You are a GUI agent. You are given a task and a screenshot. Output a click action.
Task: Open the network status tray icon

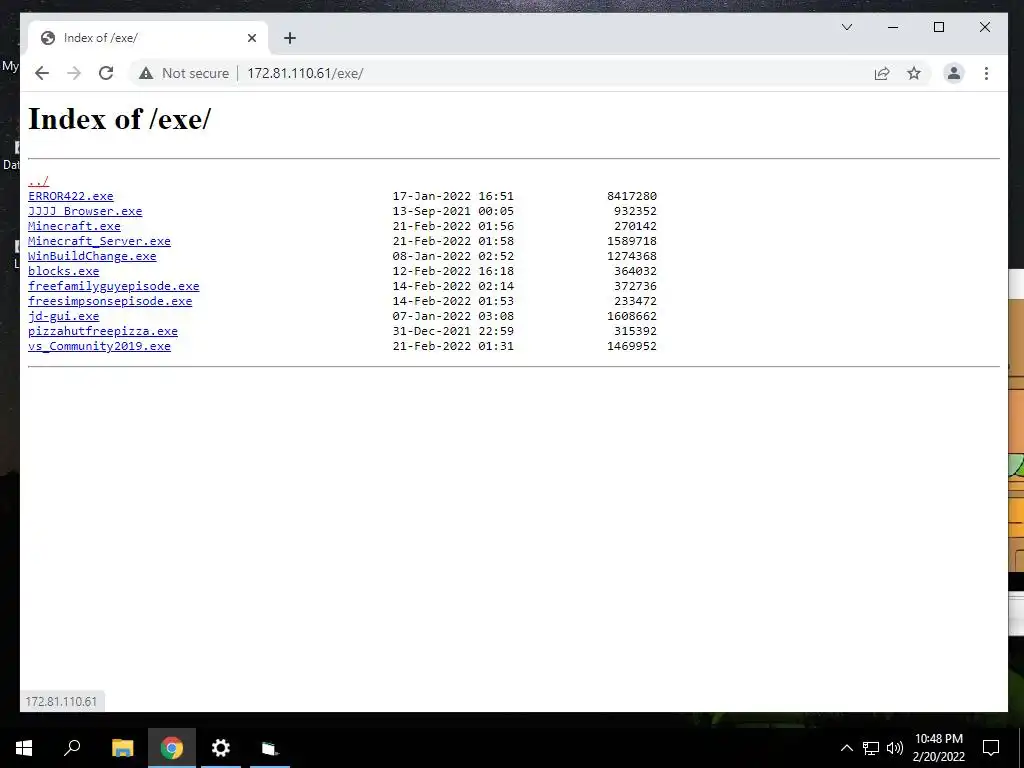point(871,748)
